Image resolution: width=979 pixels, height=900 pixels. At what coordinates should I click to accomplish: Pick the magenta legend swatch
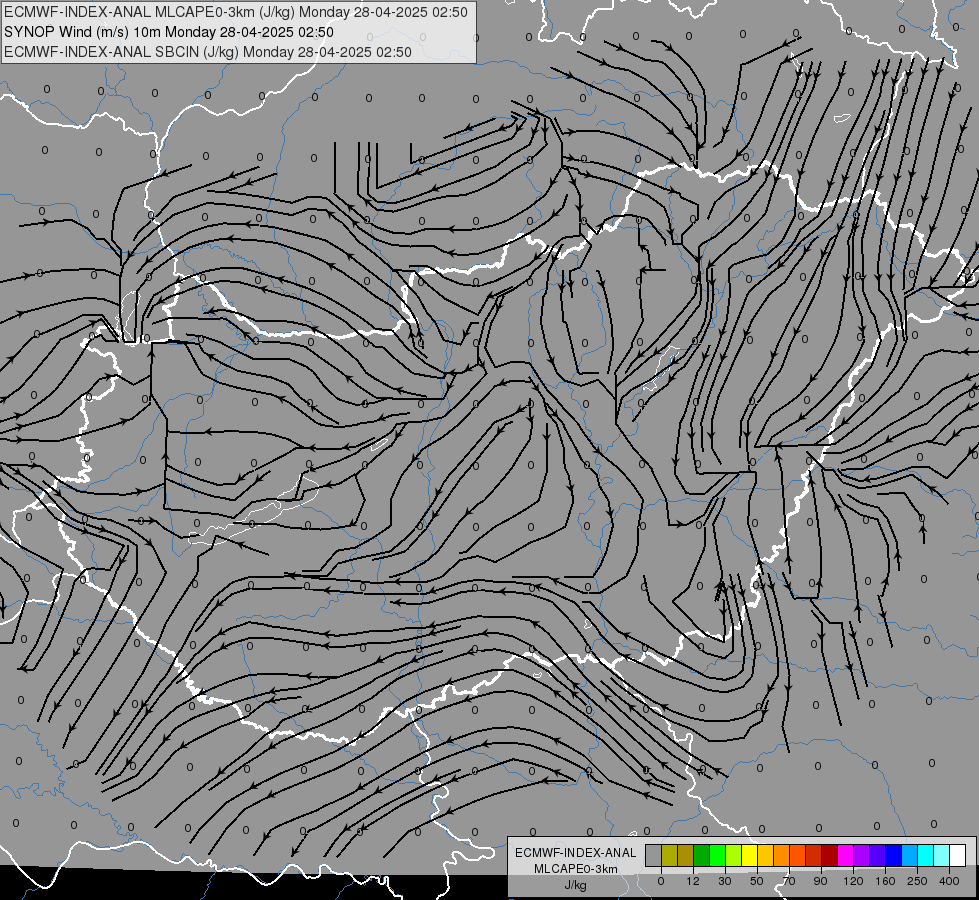(x=846, y=855)
